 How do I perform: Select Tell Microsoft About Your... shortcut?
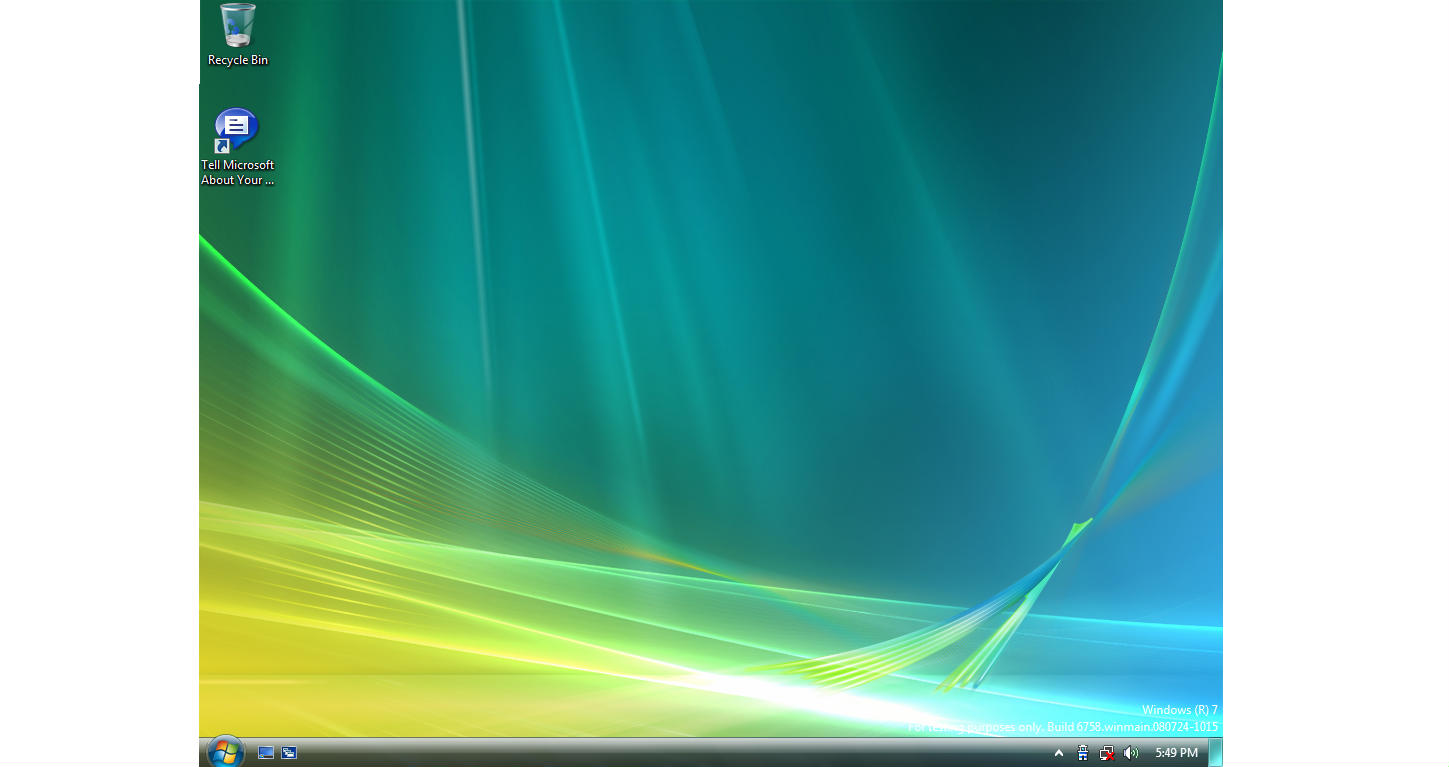point(237,146)
